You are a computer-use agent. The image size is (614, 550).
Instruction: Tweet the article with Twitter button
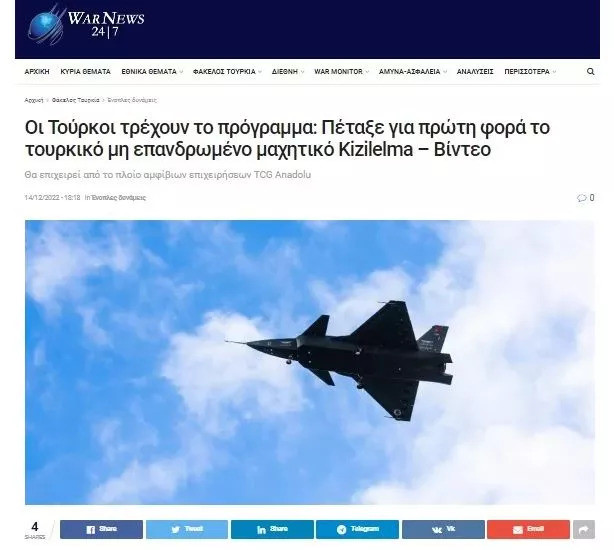click(187, 529)
